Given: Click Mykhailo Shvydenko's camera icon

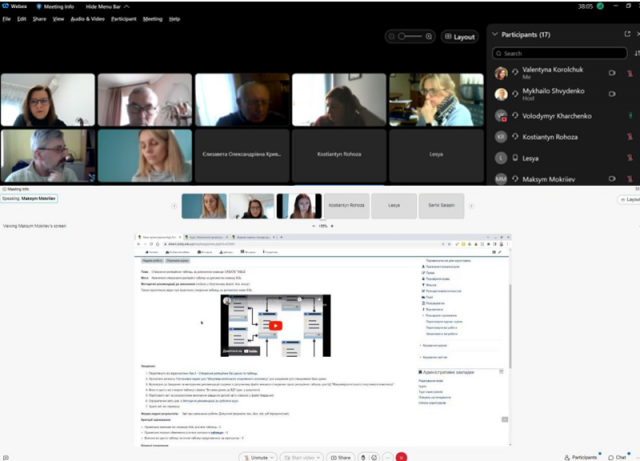Looking at the screenshot, I should 612,94.
